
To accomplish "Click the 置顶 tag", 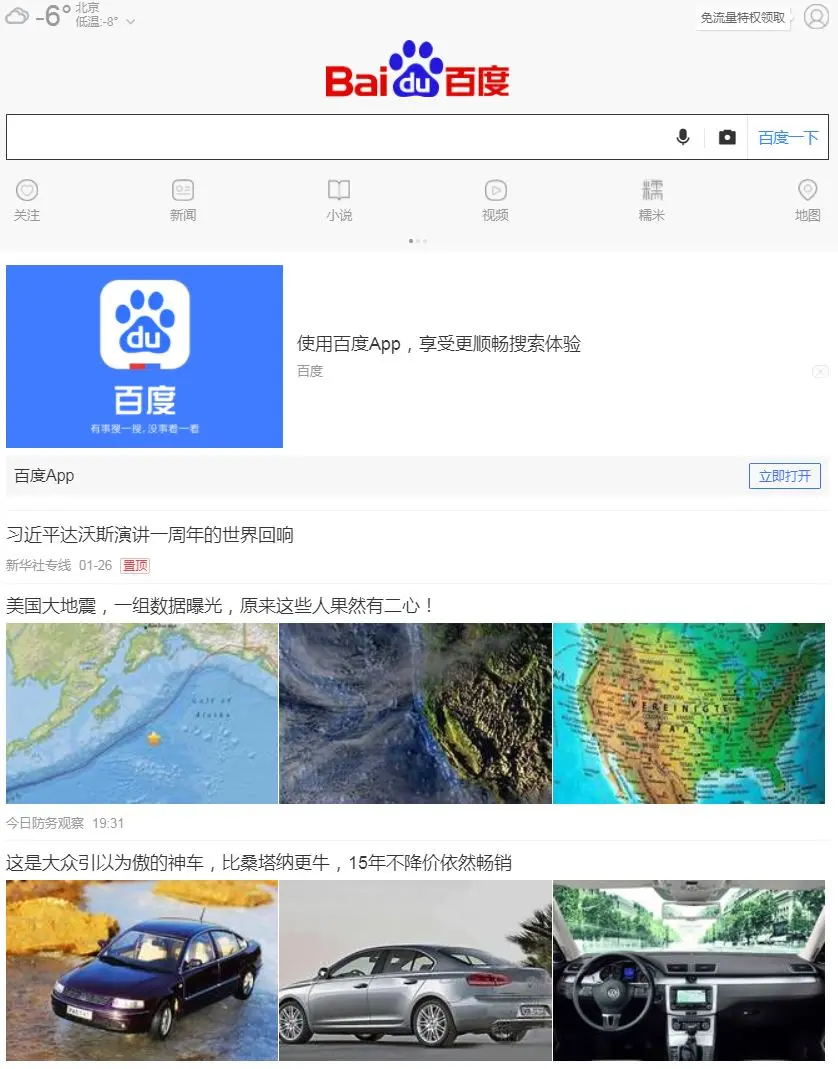I will 135,565.
